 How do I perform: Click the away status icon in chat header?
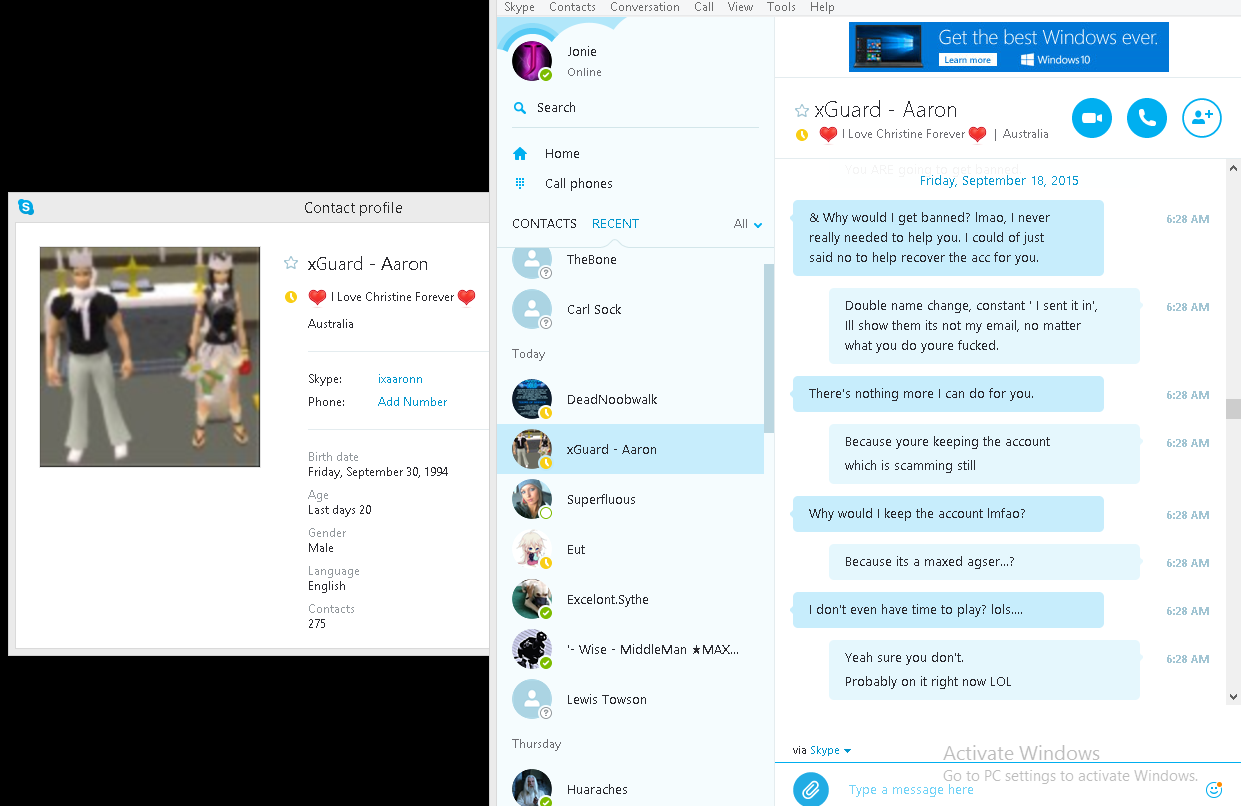tap(801, 135)
